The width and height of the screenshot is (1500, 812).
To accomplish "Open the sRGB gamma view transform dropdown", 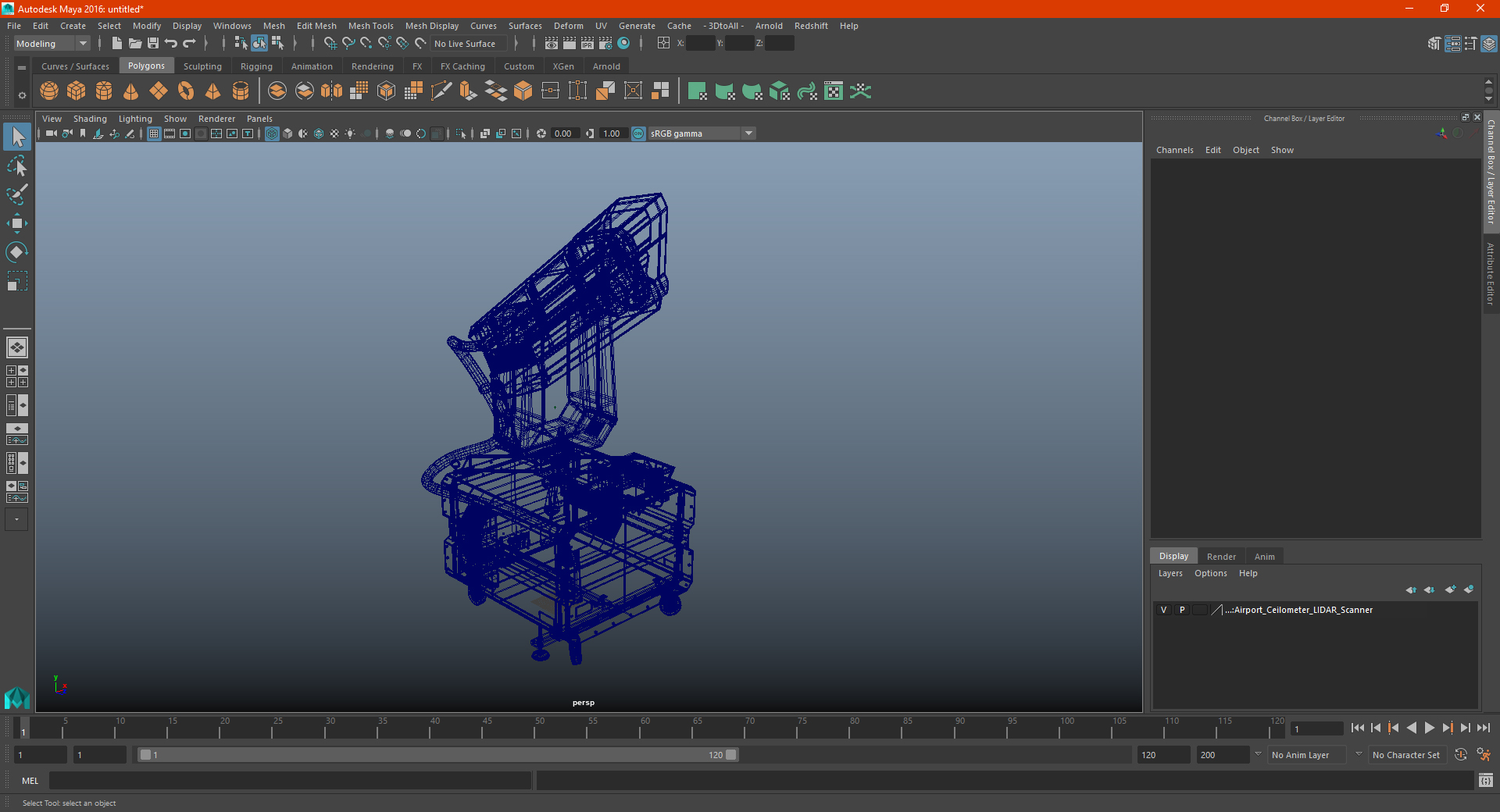I will click(x=702, y=134).
